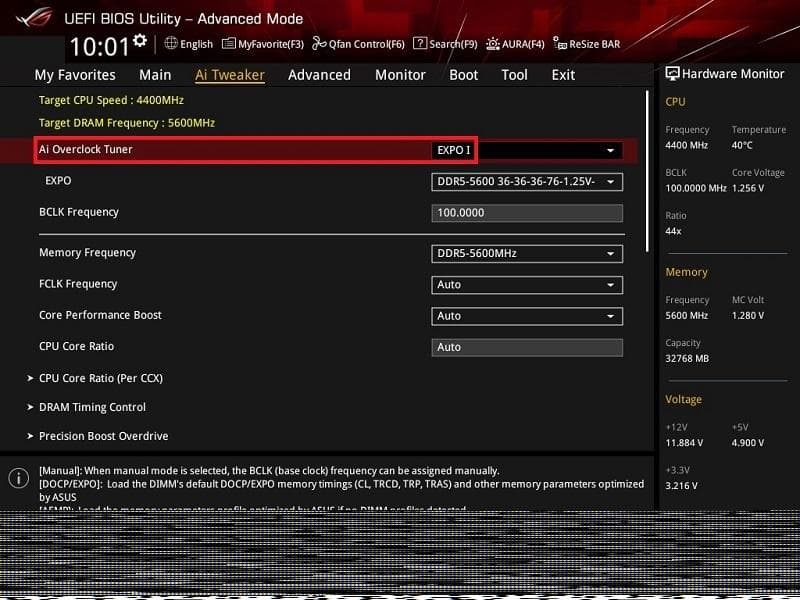Click the MC Volt value 1.280 V
The width and height of the screenshot is (800, 600).
pos(748,316)
